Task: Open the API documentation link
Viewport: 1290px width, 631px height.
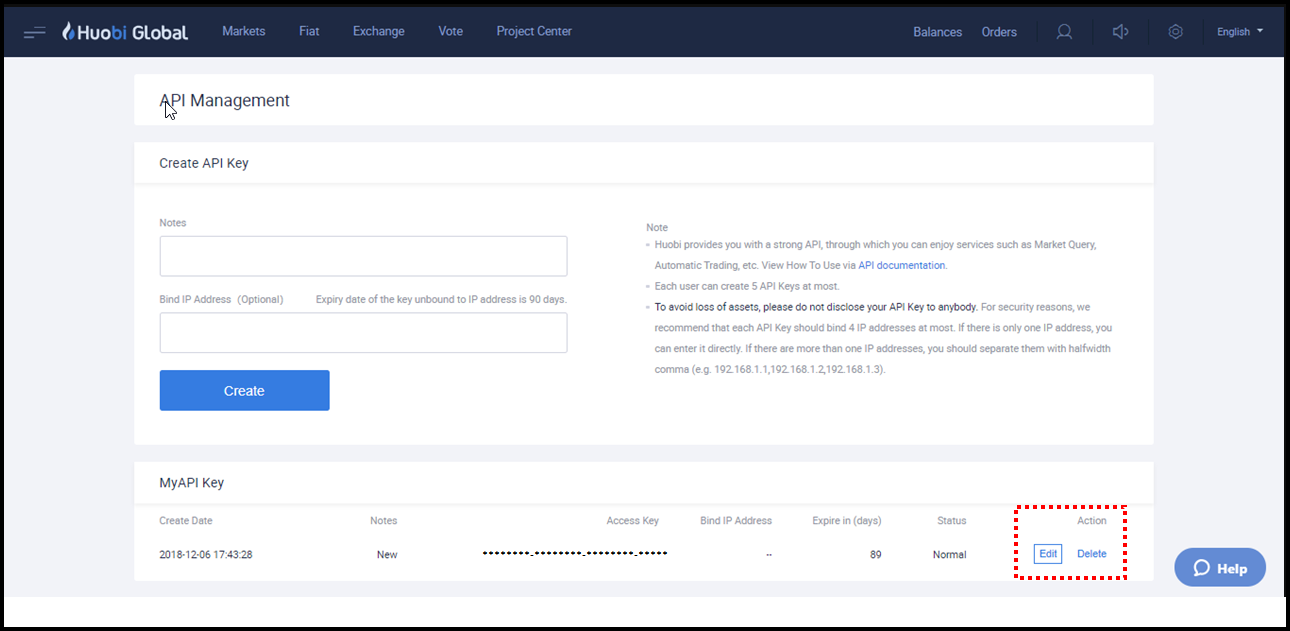Action: coord(901,266)
